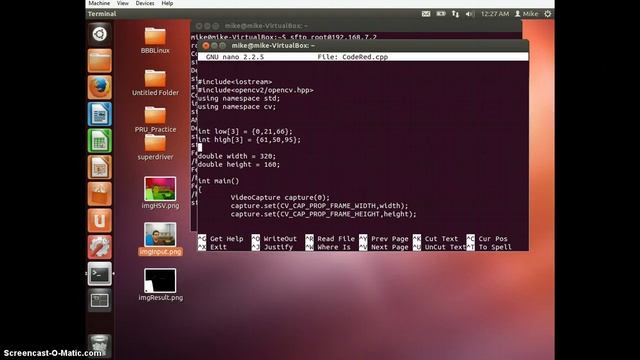This screenshot has height=360, width=640.
Task: Open the Files manager in launcher
Action: click(100, 60)
